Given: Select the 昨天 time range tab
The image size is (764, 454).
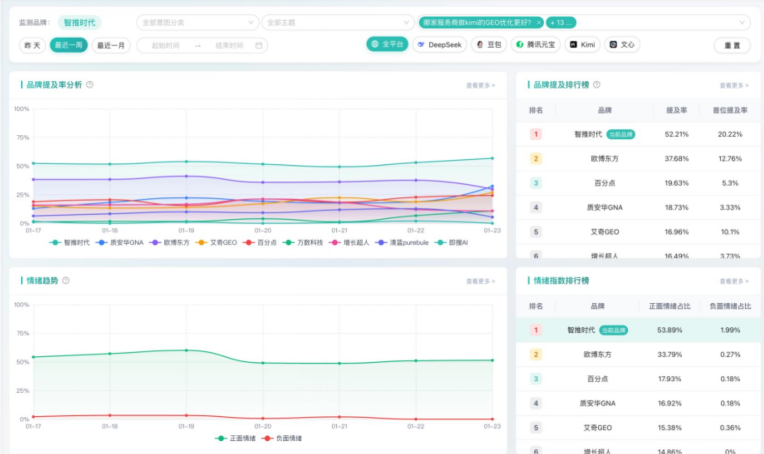Looking at the screenshot, I should point(32,45).
